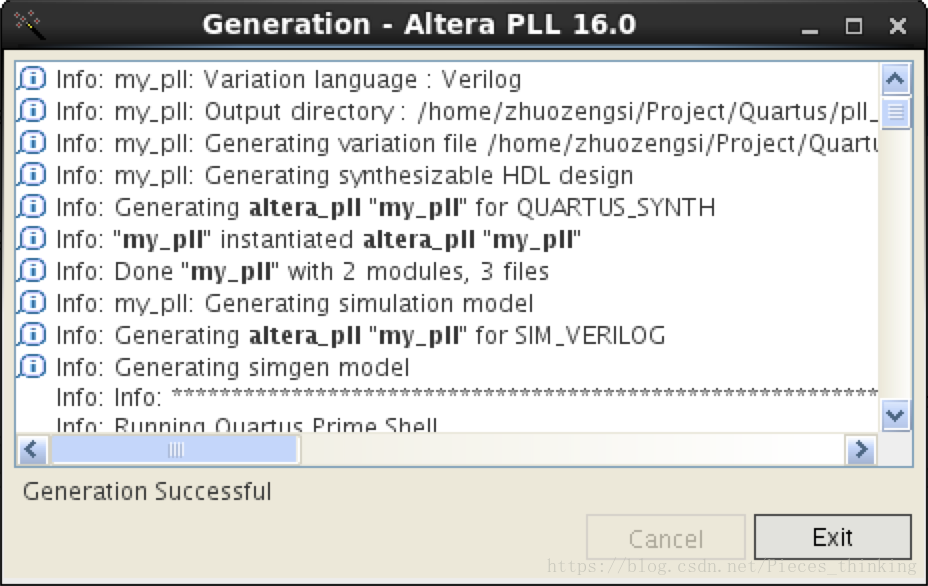
Task: Click info icon beside SIM_VERILOG line
Action: (x=31, y=334)
